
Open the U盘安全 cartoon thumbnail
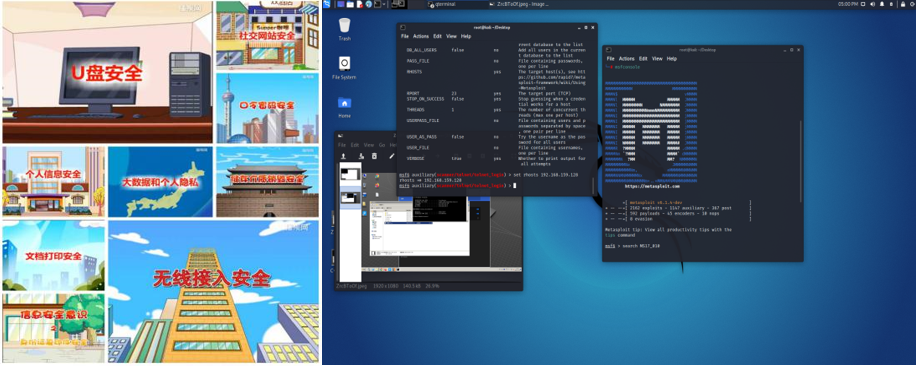tap(107, 72)
